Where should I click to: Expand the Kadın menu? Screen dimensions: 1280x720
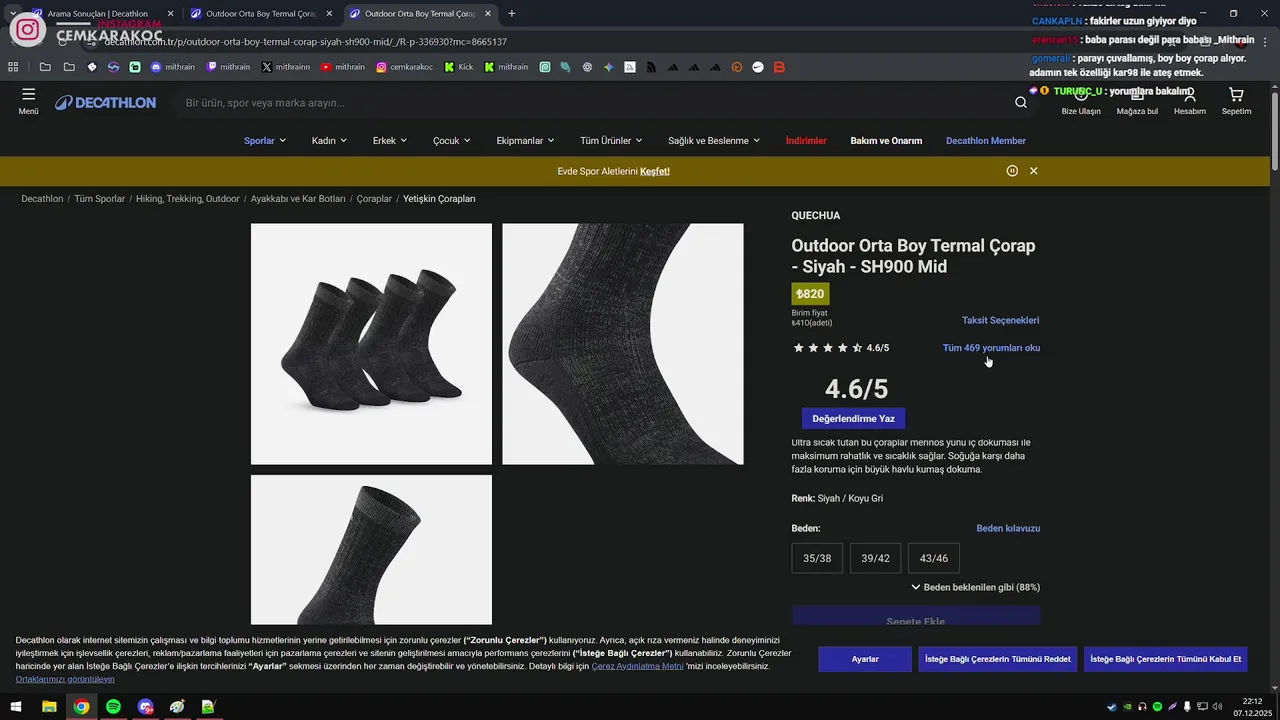click(x=329, y=141)
